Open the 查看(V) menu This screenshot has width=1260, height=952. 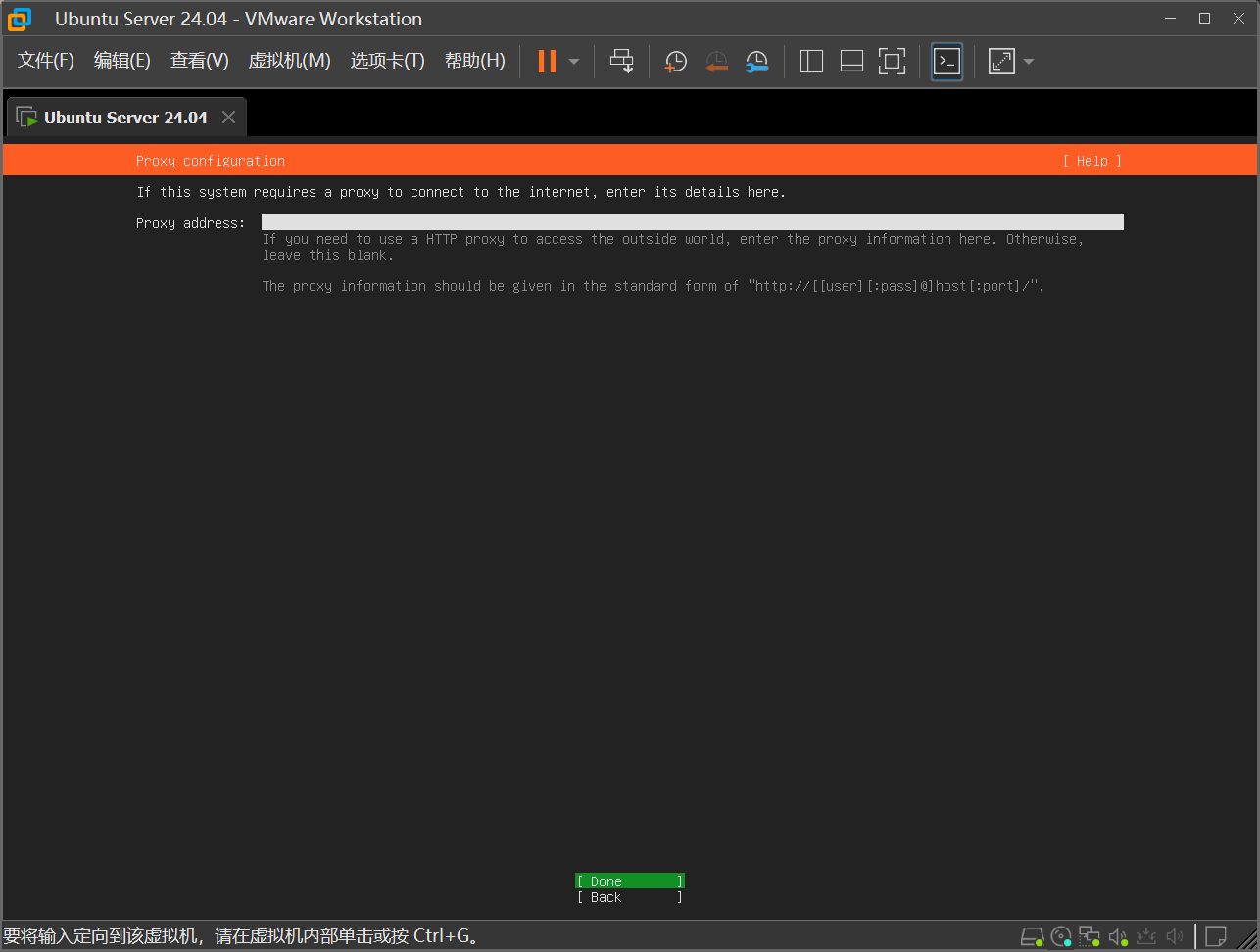[x=200, y=61]
